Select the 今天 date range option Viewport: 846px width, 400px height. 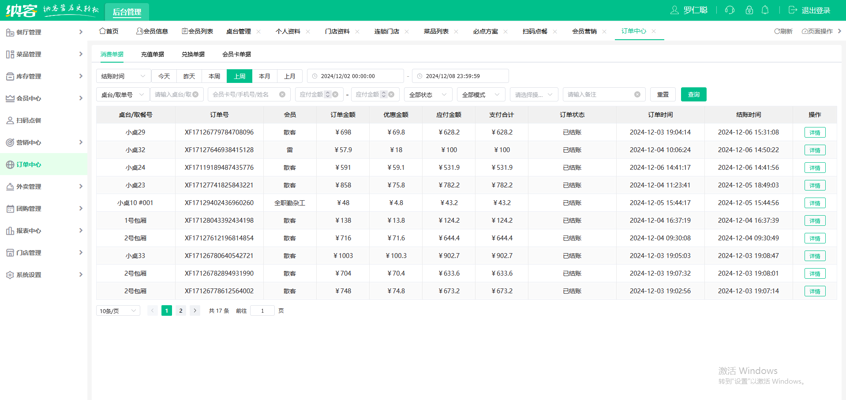[x=164, y=76]
